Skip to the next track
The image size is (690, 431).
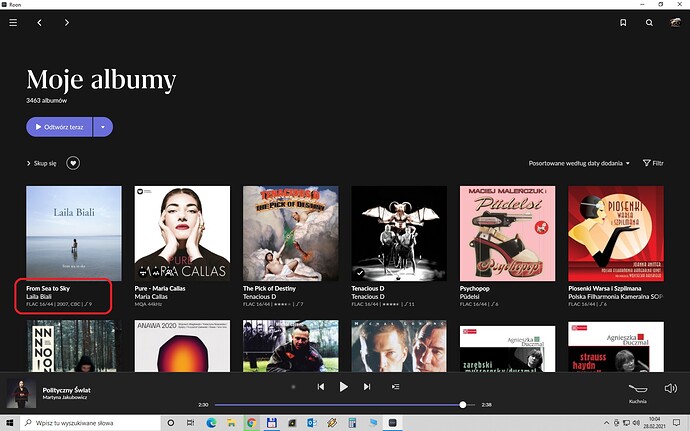[x=367, y=387]
